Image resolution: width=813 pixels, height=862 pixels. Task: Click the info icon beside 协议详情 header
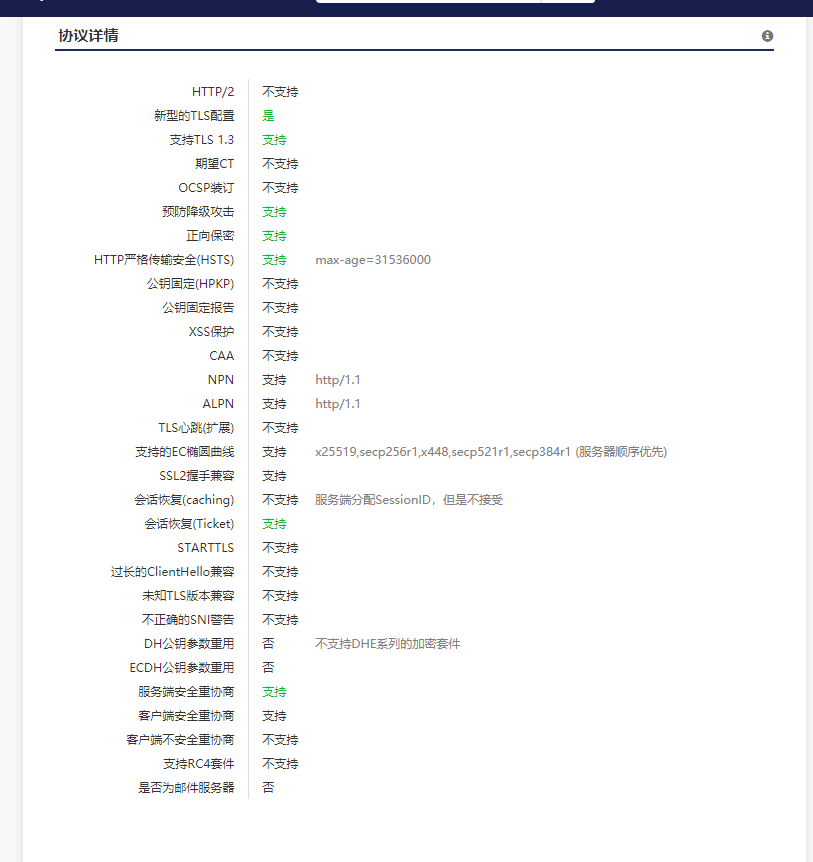pos(767,36)
